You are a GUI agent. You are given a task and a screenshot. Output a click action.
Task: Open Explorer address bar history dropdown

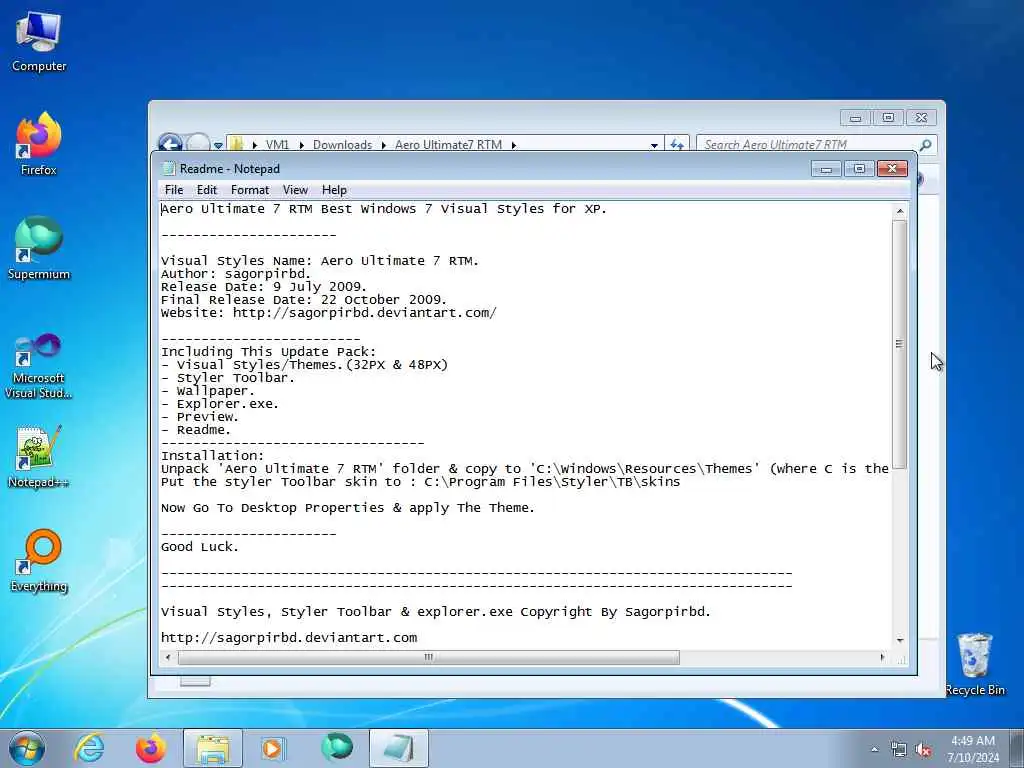point(654,145)
